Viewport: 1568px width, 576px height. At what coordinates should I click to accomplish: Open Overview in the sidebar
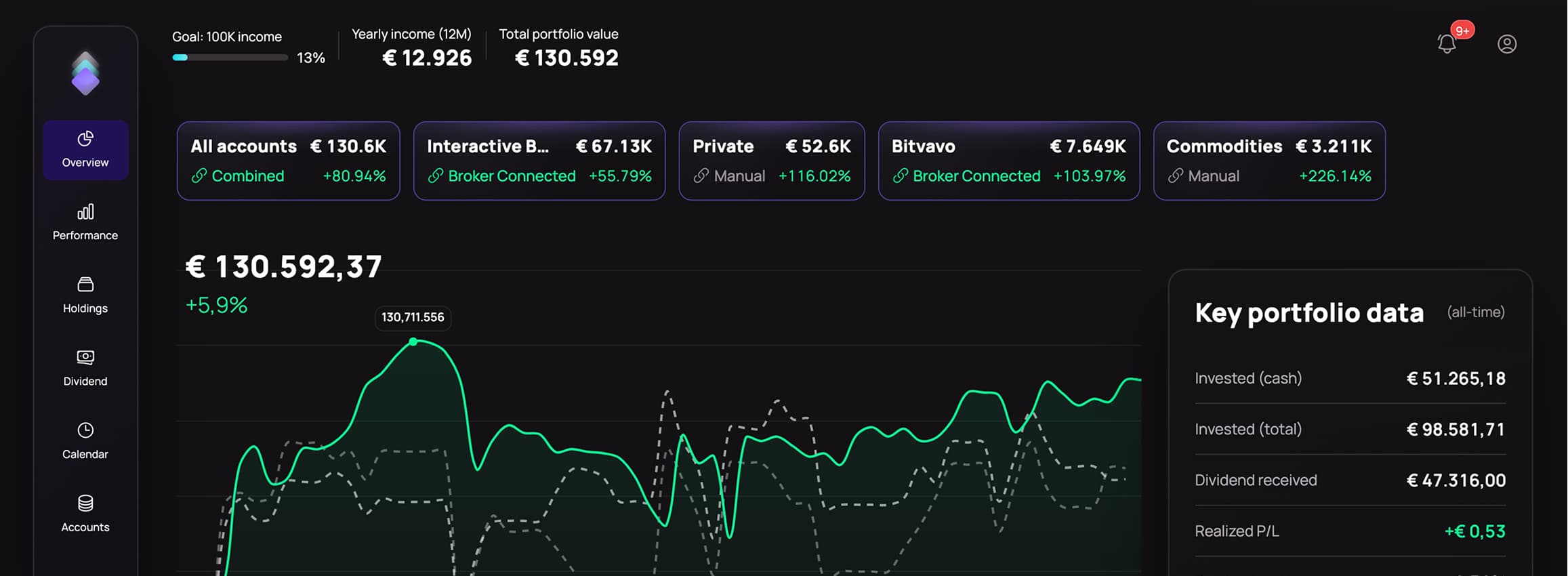tap(85, 150)
